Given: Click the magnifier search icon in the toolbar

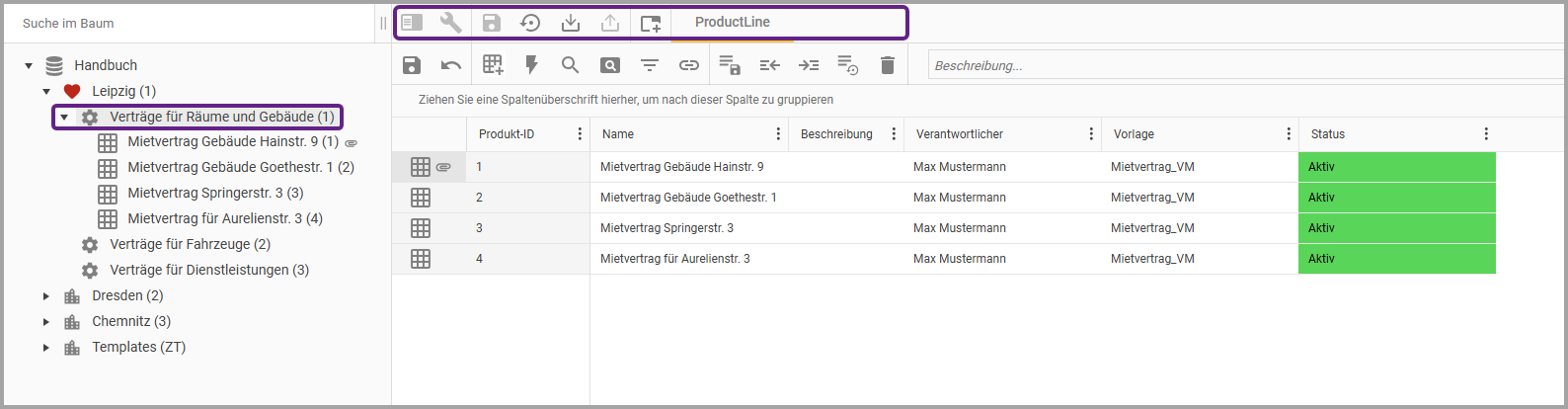Looking at the screenshot, I should pos(570,65).
